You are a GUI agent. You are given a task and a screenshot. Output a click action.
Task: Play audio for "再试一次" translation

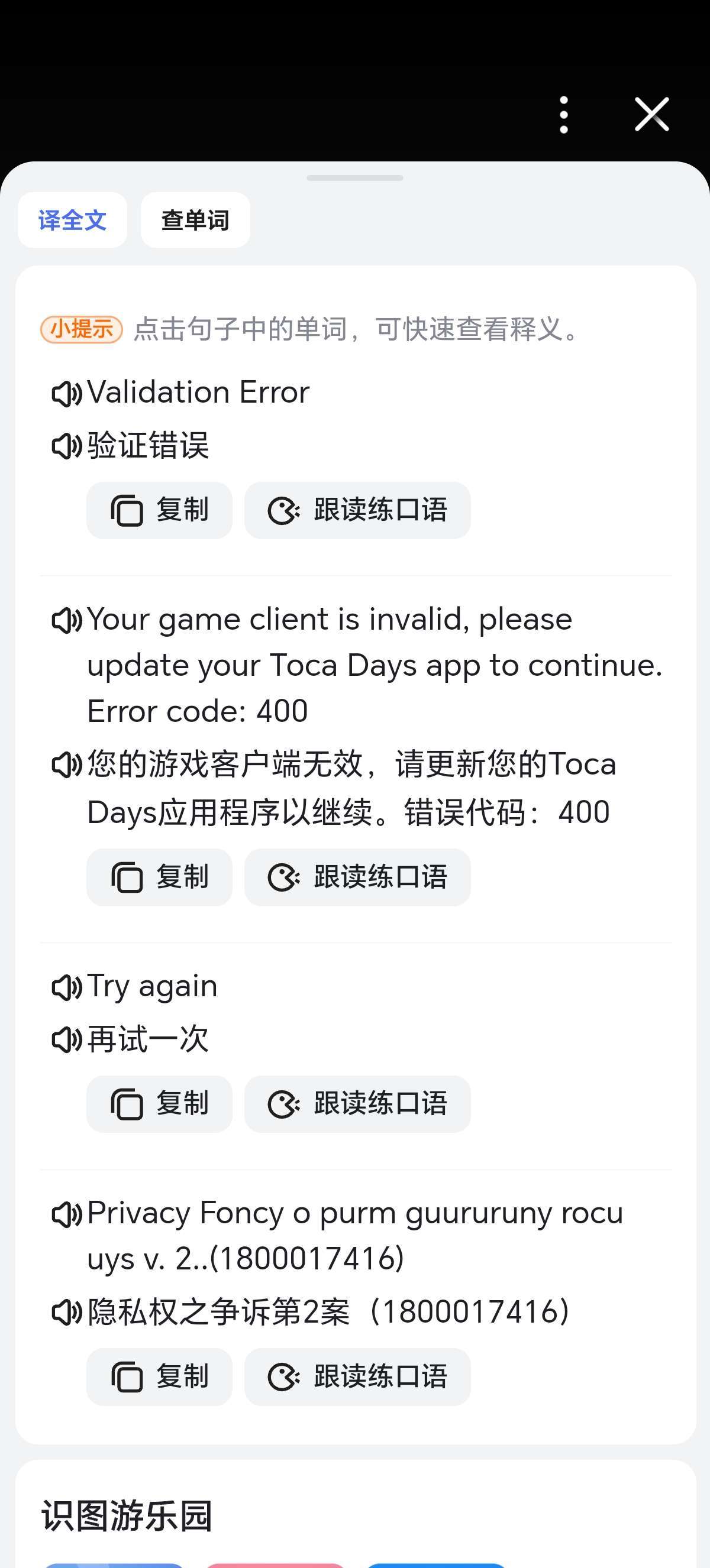(x=66, y=1039)
